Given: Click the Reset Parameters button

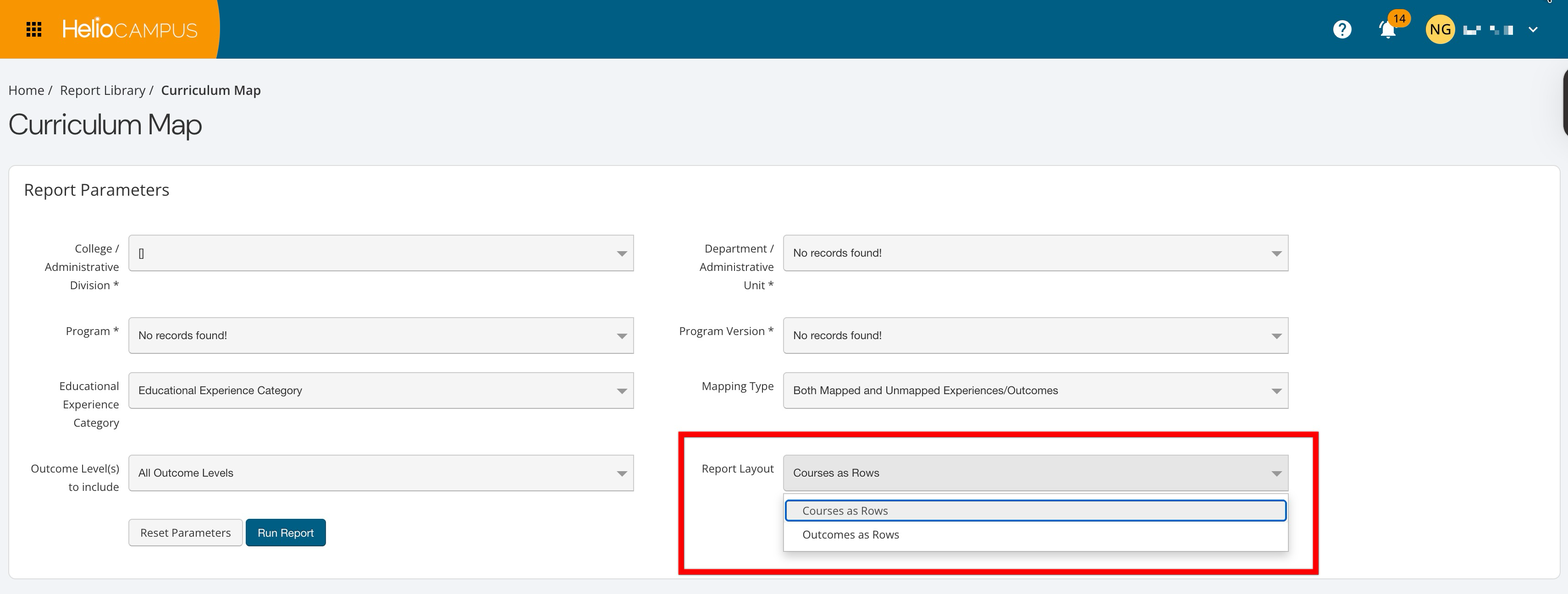Looking at the screenshot, I should coord(185,533).
